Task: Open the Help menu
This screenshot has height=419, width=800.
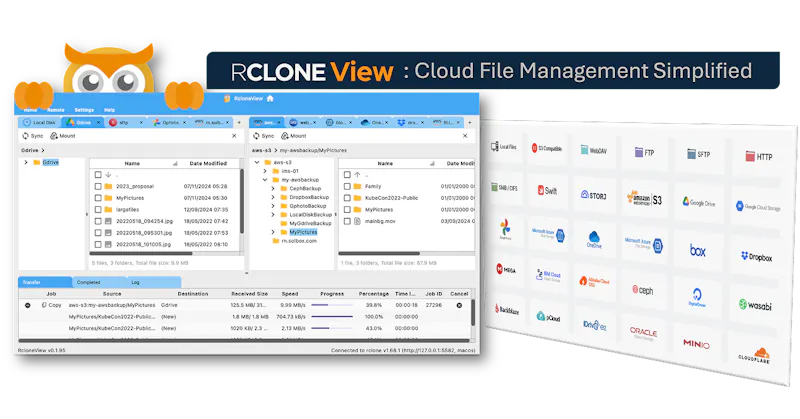Action: point(110,110)
